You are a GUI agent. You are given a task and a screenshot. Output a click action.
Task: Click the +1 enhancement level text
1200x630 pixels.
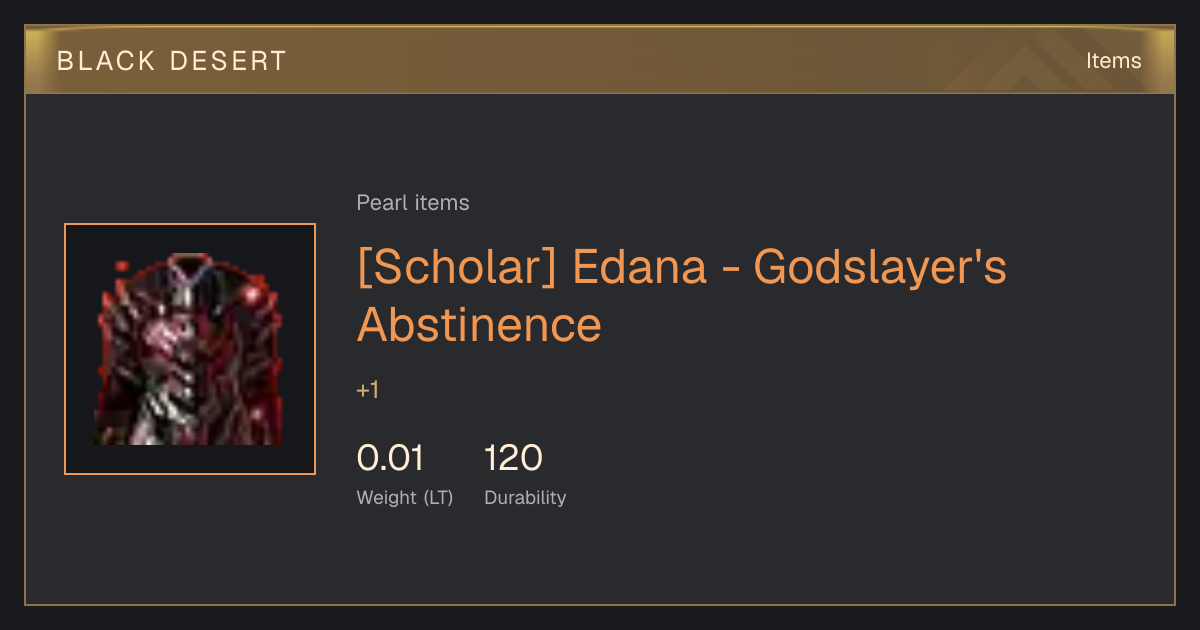[368, 390]
